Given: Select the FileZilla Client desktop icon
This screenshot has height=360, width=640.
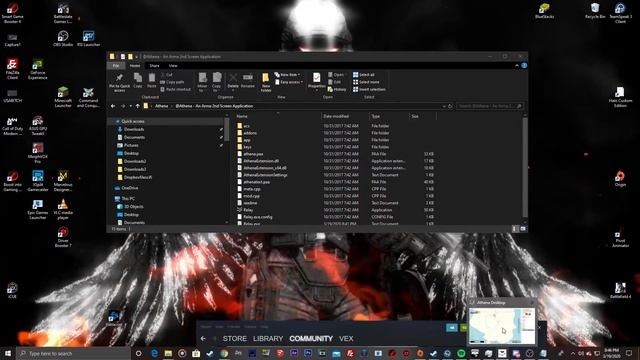Looking at the screenshot, I should tap(12, 69).
